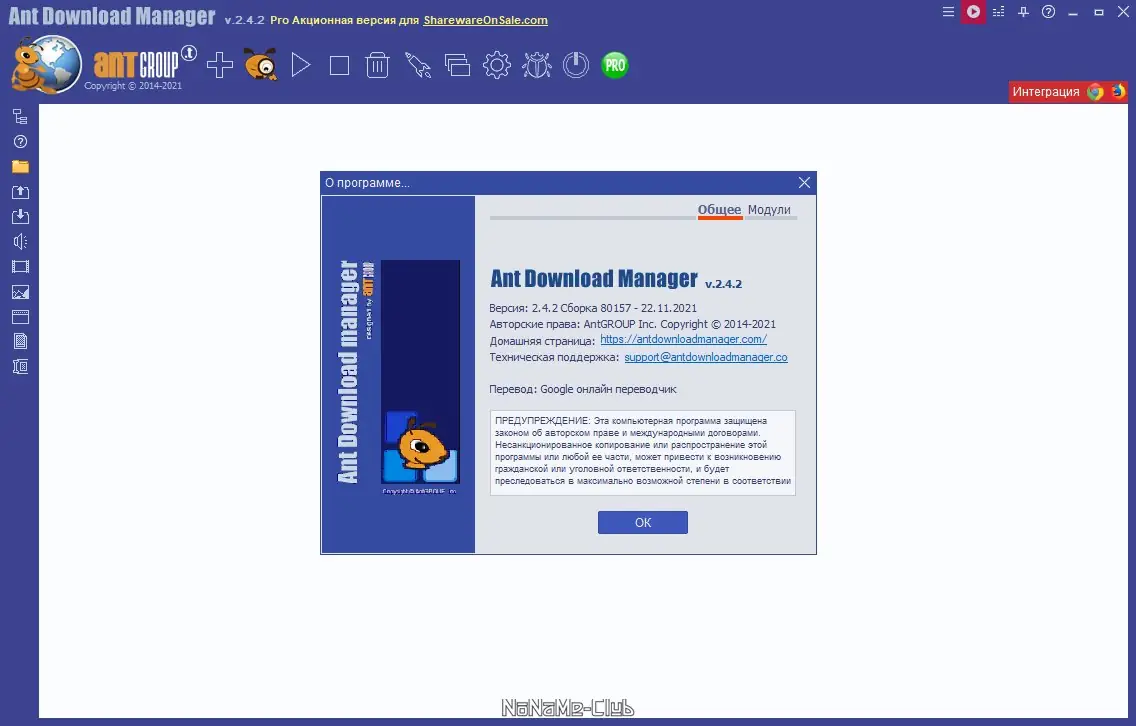Click the Авторские права: AntGROUP Inc. line

(632, 324)
